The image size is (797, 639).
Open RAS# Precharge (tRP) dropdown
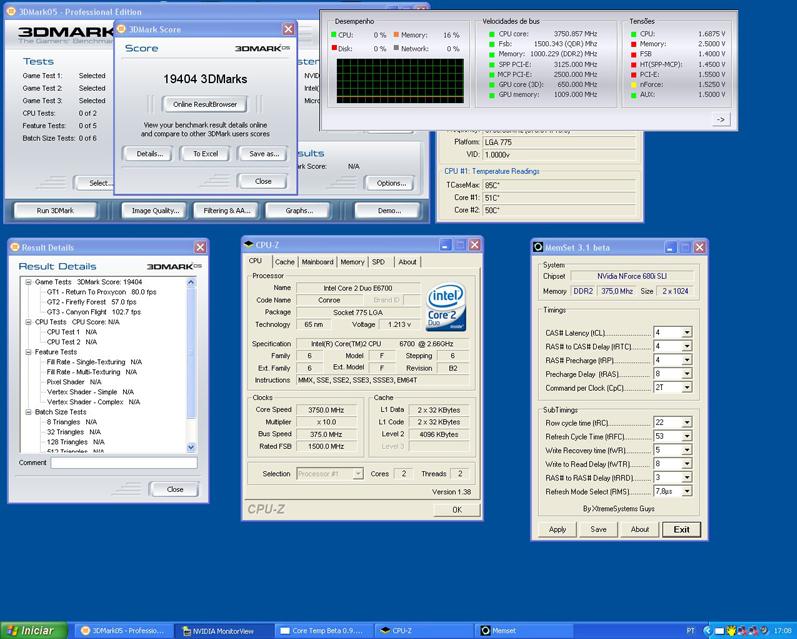pos(687,360)
